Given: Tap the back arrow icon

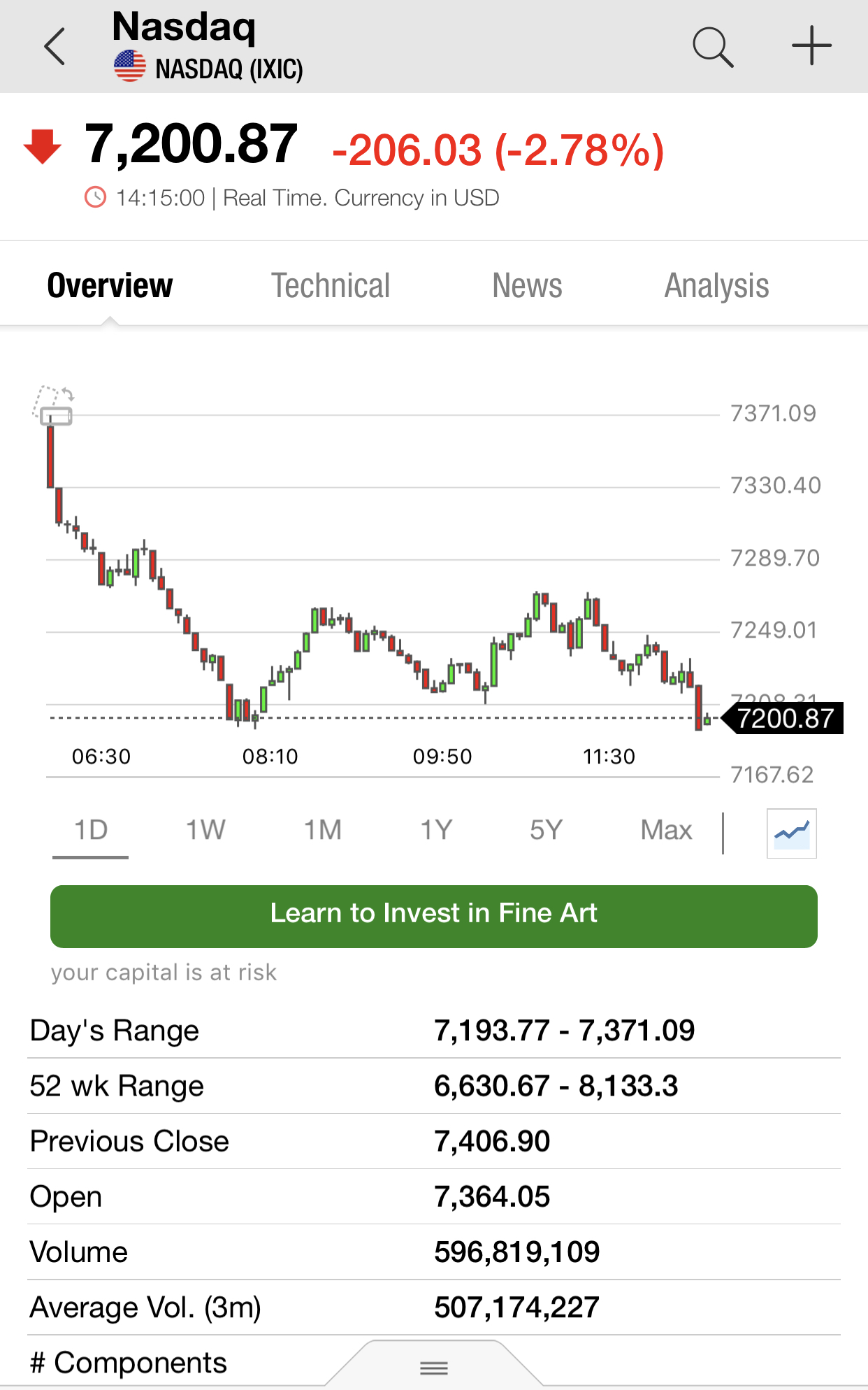Looking at the screenshot, I should click(55, 47).
